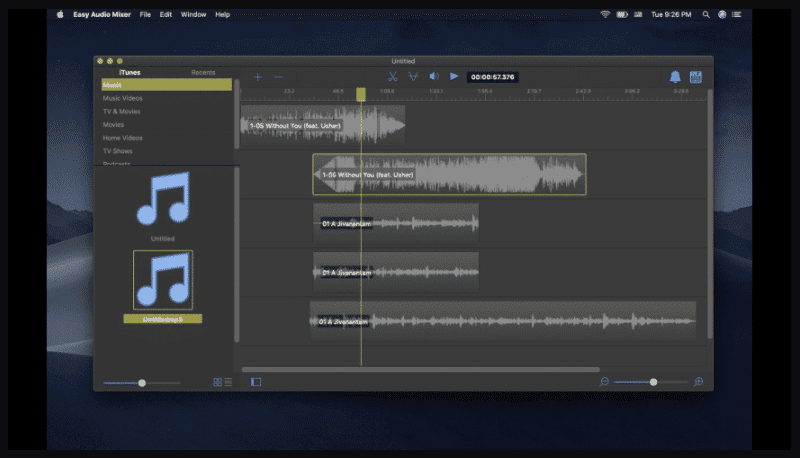The width and height of the screenshot is (800, 458).
Task: Start playback with the play button
Action: click(454, 77)
